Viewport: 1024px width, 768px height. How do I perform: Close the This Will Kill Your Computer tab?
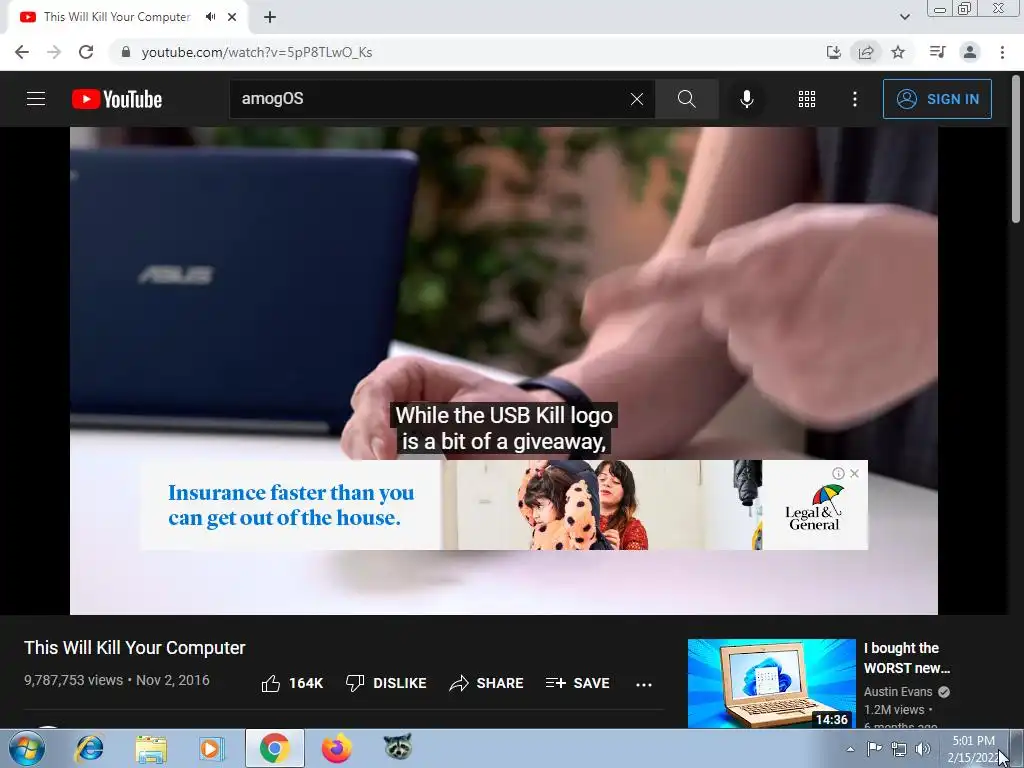pos(232,17)
